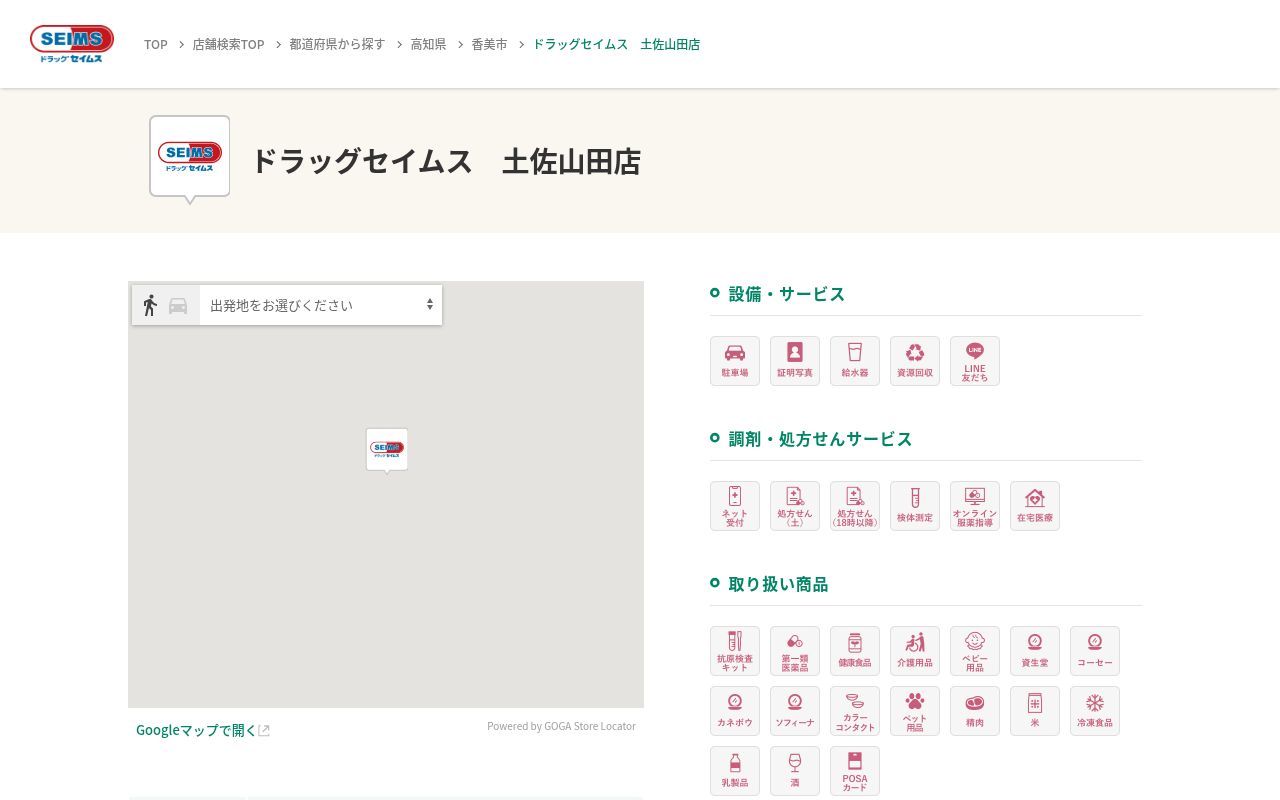
Task: Click the ドラッグセイムス 土佐山田店 page title
Action: (445, 161)
